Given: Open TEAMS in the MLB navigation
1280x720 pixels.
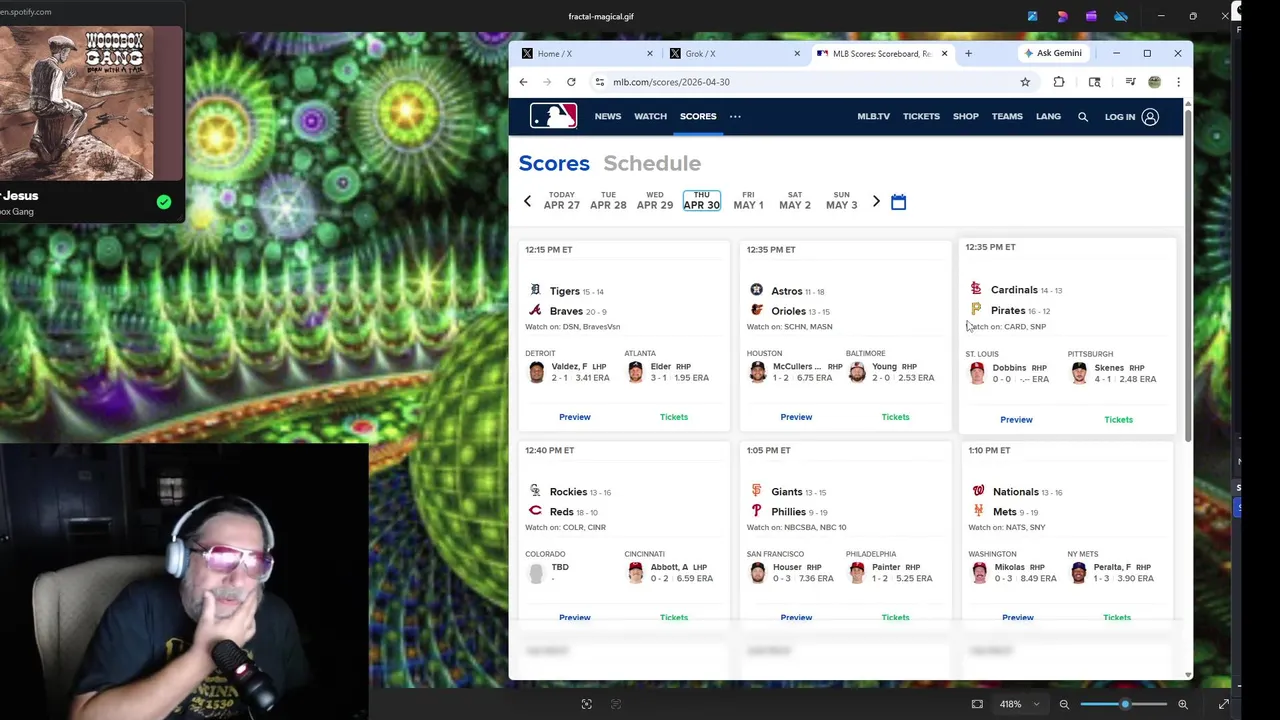Looking at the screenshot, I should click(x=1007, y=117).
